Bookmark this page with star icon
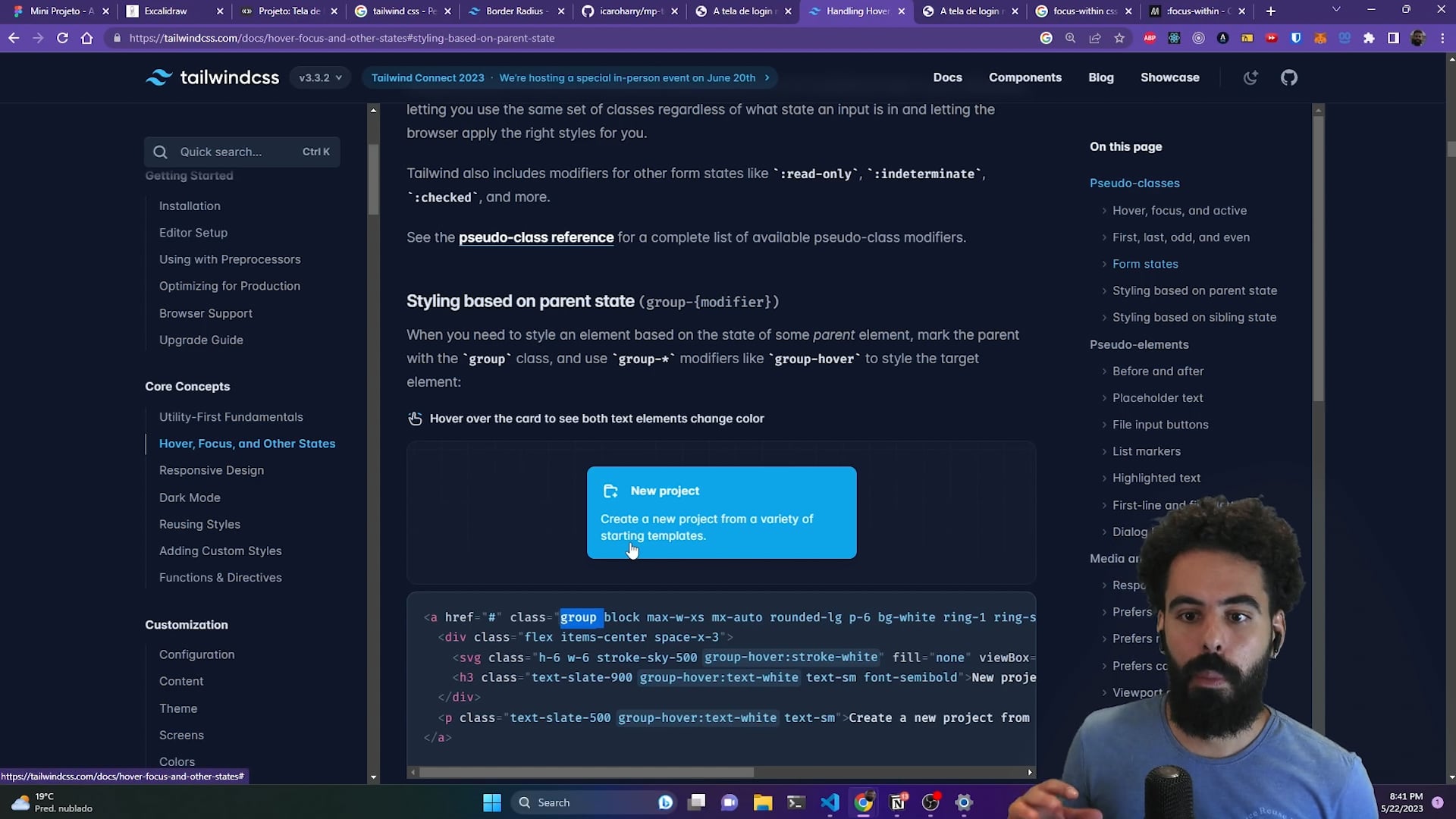1456x819 pixels. (x=1119, y=38)
